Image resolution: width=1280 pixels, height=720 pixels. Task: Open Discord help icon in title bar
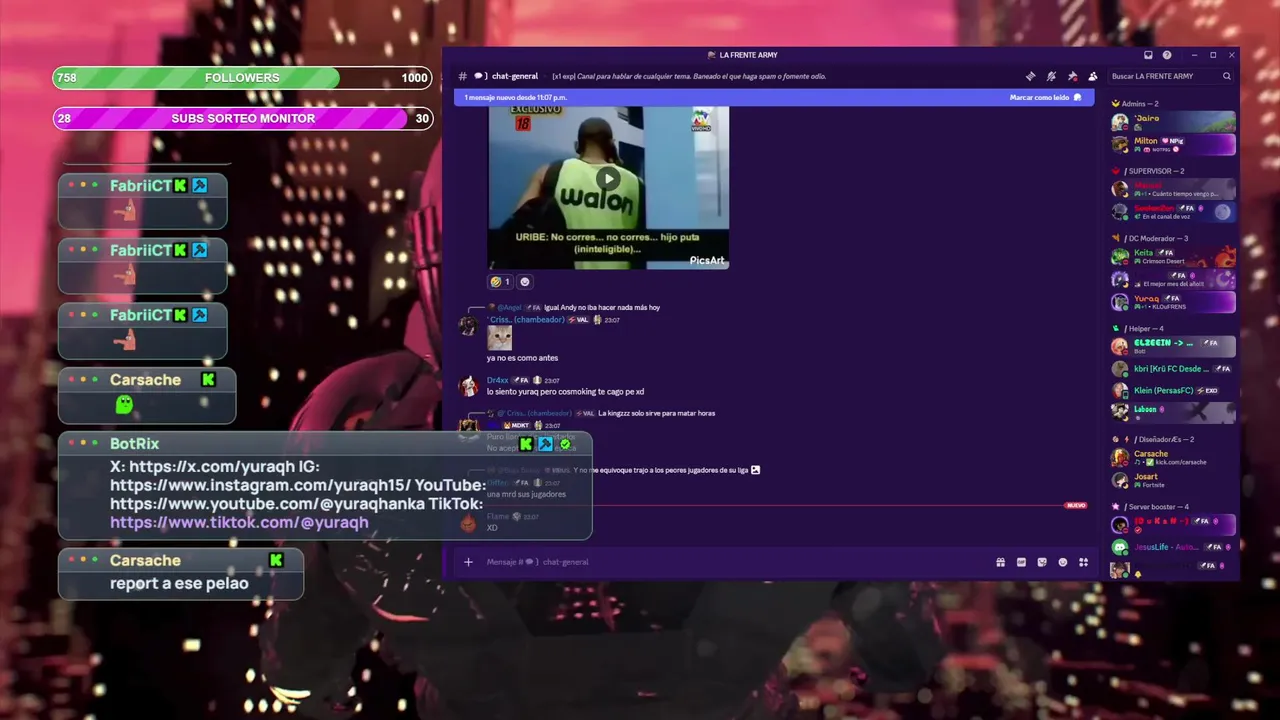click(1167, 55)
